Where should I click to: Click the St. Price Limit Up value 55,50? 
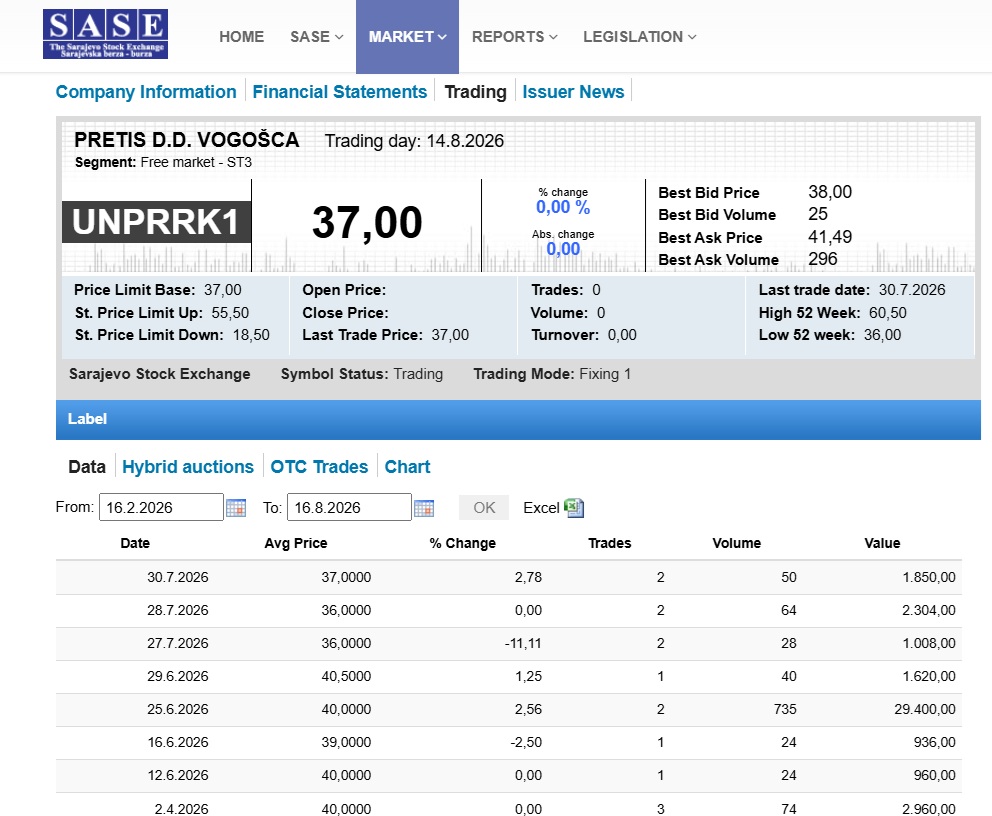230,313
